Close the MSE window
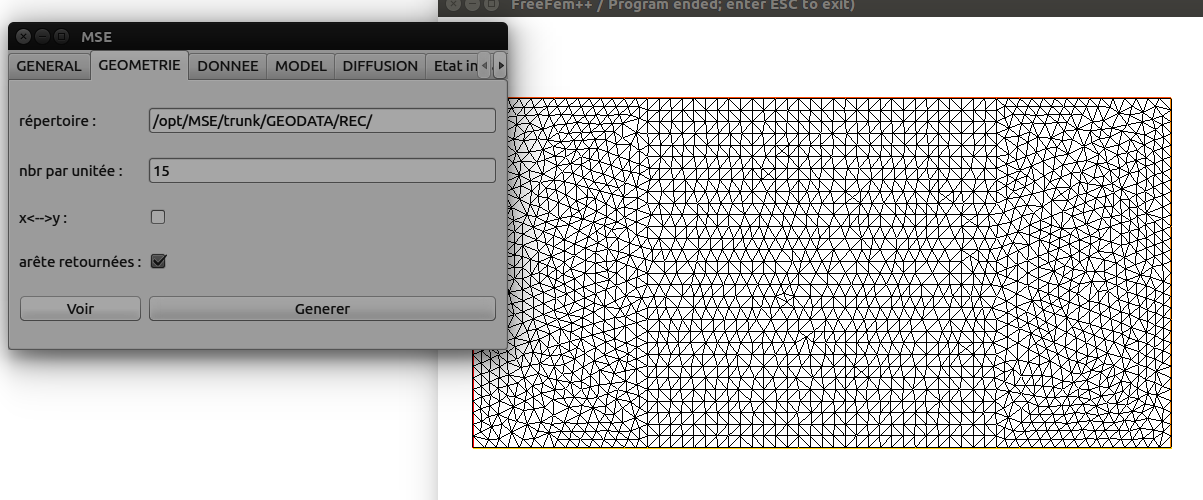Screen dimensions: 1203x500 pyautogui.click(x=23, y=37)
